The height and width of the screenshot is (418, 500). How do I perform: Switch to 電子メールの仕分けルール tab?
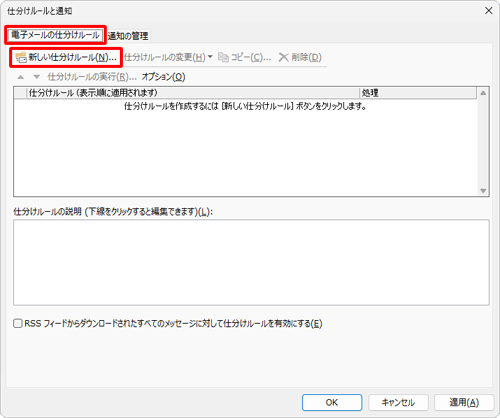pyautogui.click(x=55, y=35)
